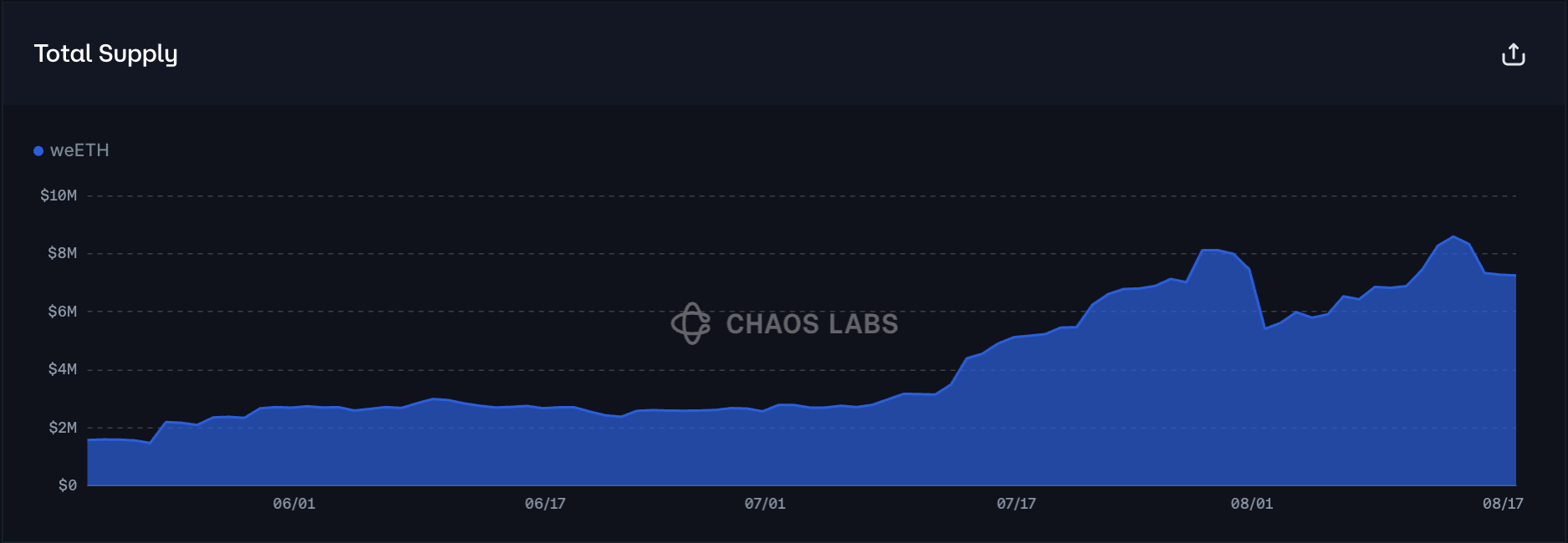Click the sharp dip just after 08/01
The image size is (1568, 543).
[x=1265, y=328]
